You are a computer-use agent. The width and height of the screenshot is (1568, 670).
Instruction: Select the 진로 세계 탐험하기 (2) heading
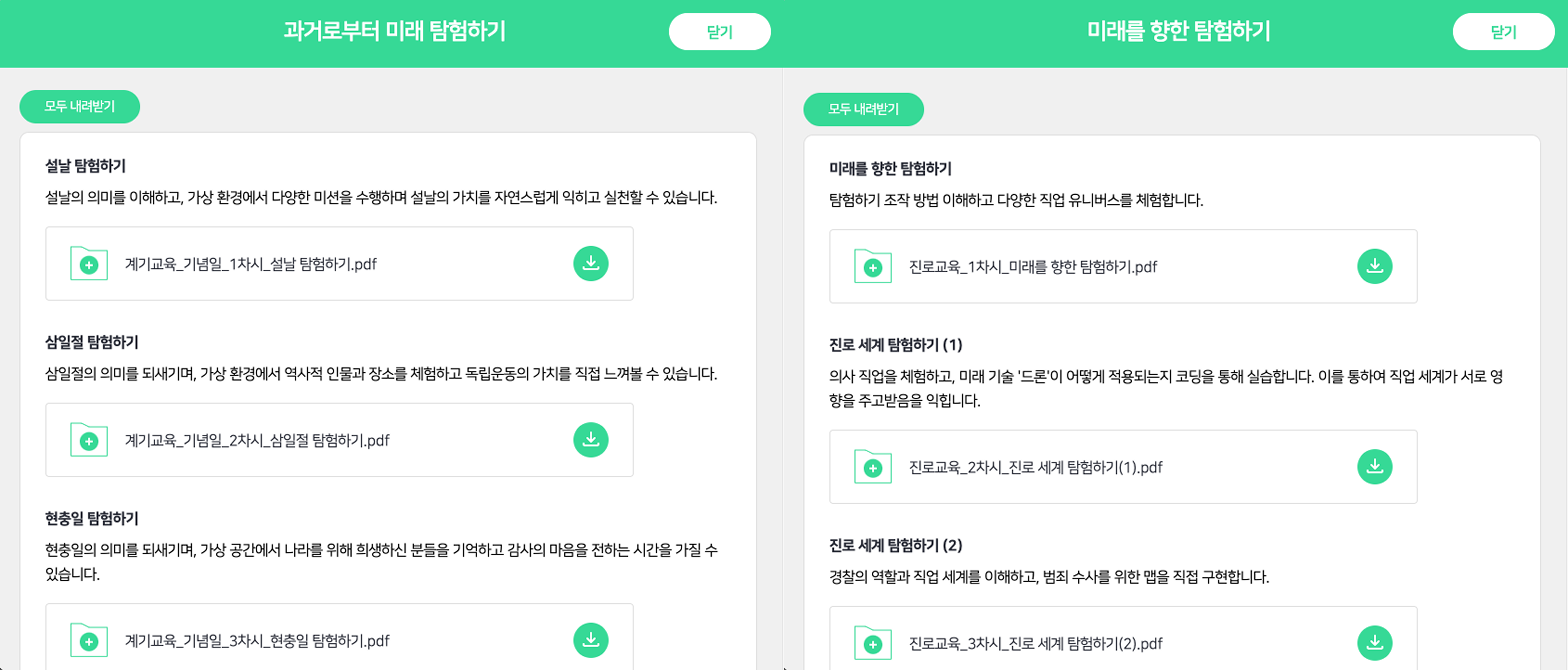coord(895,545)
